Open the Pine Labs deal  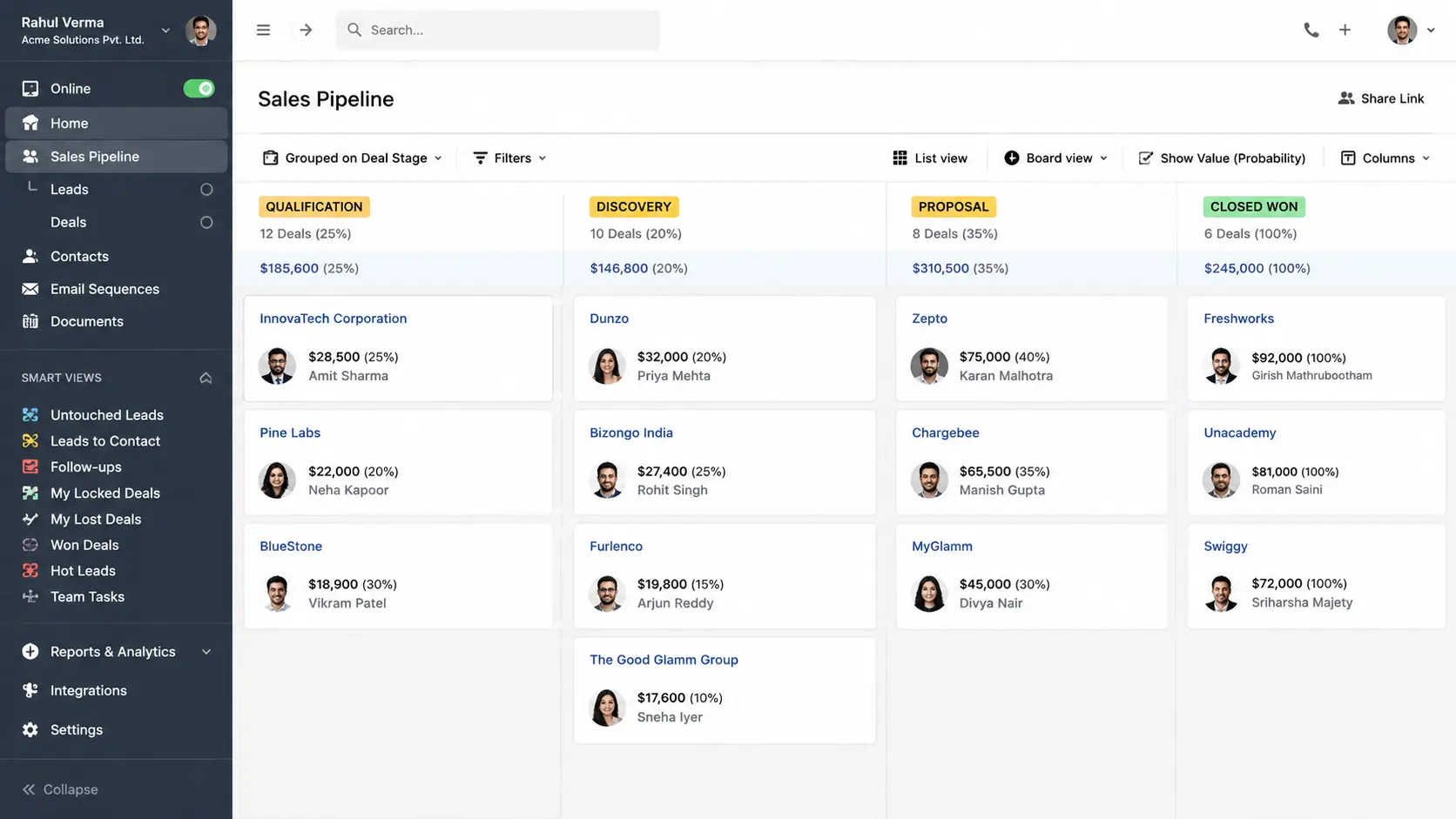[x=290, y=433]
